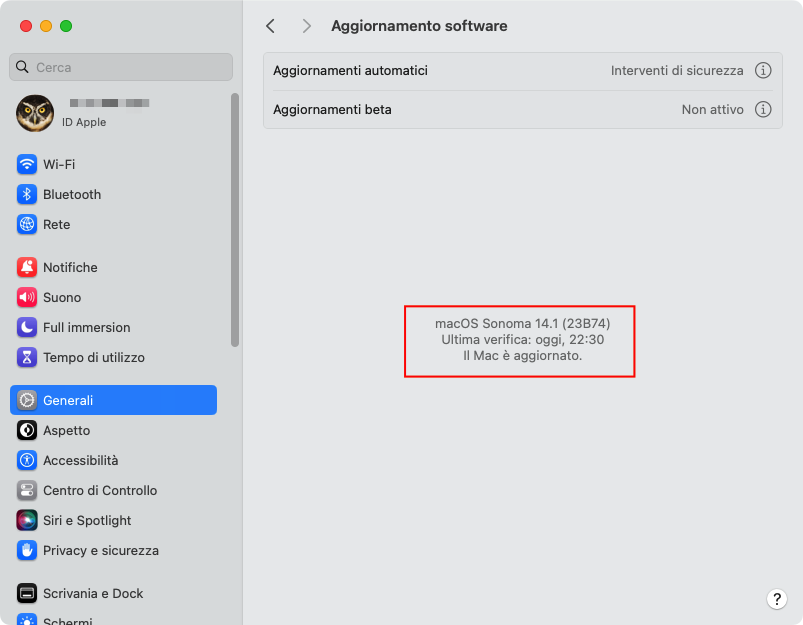Go back with the left chevron
Viewport: 803px width, 625px height.
pos(270,26)
